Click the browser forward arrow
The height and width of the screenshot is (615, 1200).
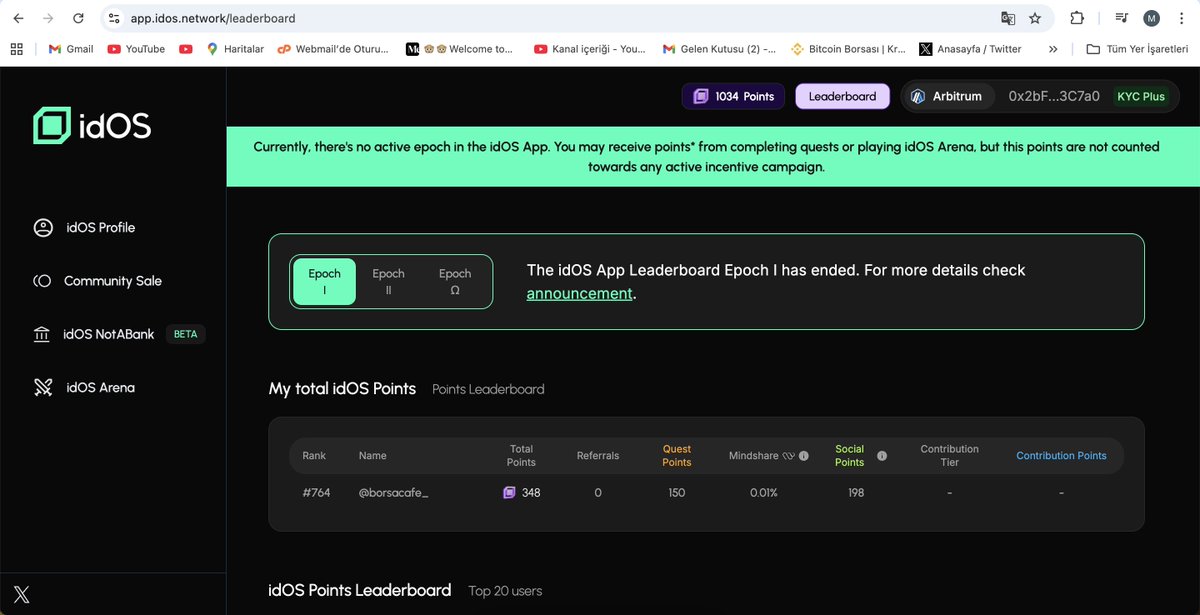[48, 18]
